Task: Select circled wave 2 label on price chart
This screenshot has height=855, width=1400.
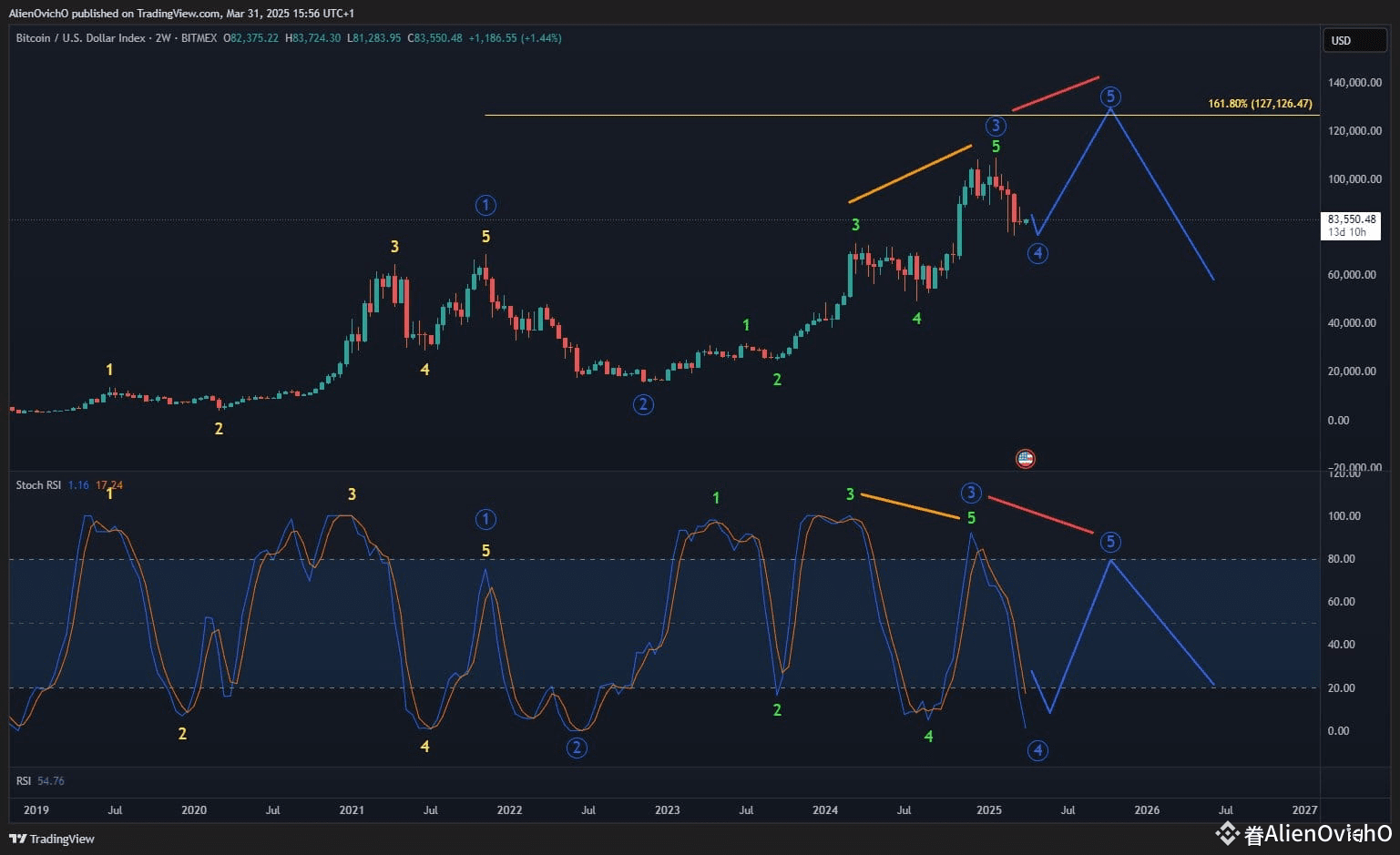Action: (x=643, y=404)
